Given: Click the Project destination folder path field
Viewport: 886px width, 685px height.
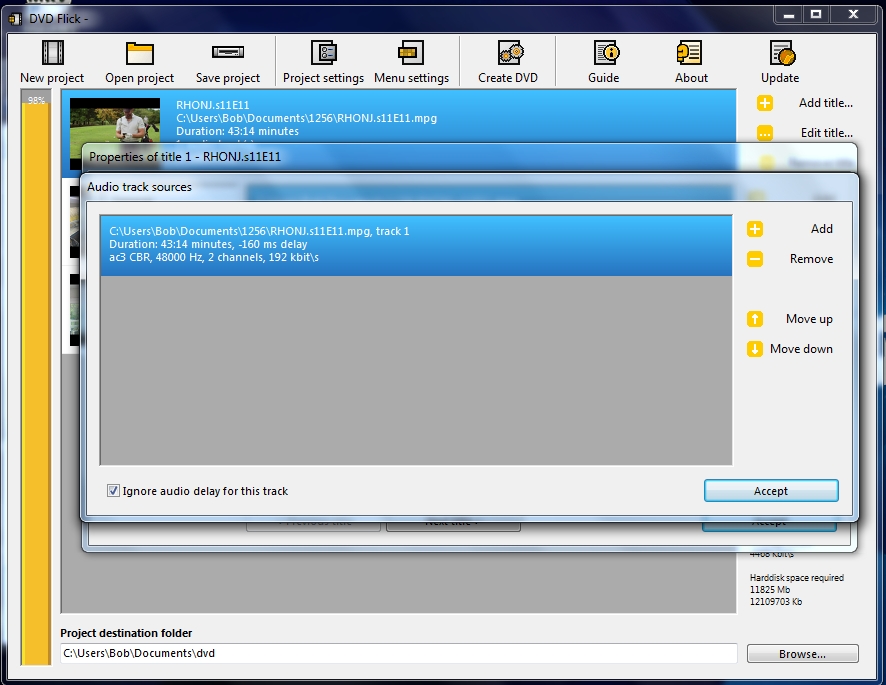Looking at the screenshot, I should pyautogui.click(x=398, y=653).
